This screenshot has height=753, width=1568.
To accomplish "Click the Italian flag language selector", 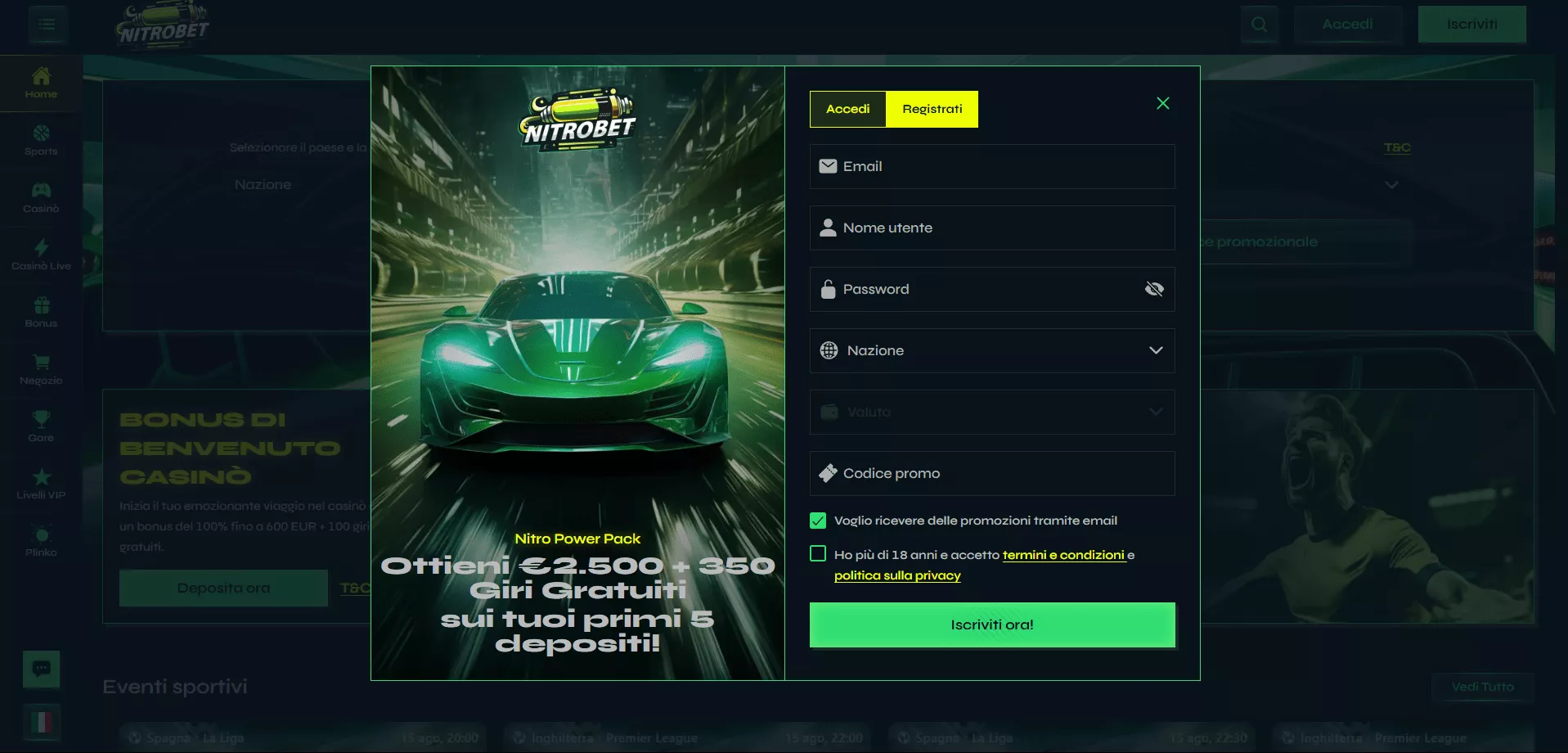I will pyautogui.click(x=42, y=723).
